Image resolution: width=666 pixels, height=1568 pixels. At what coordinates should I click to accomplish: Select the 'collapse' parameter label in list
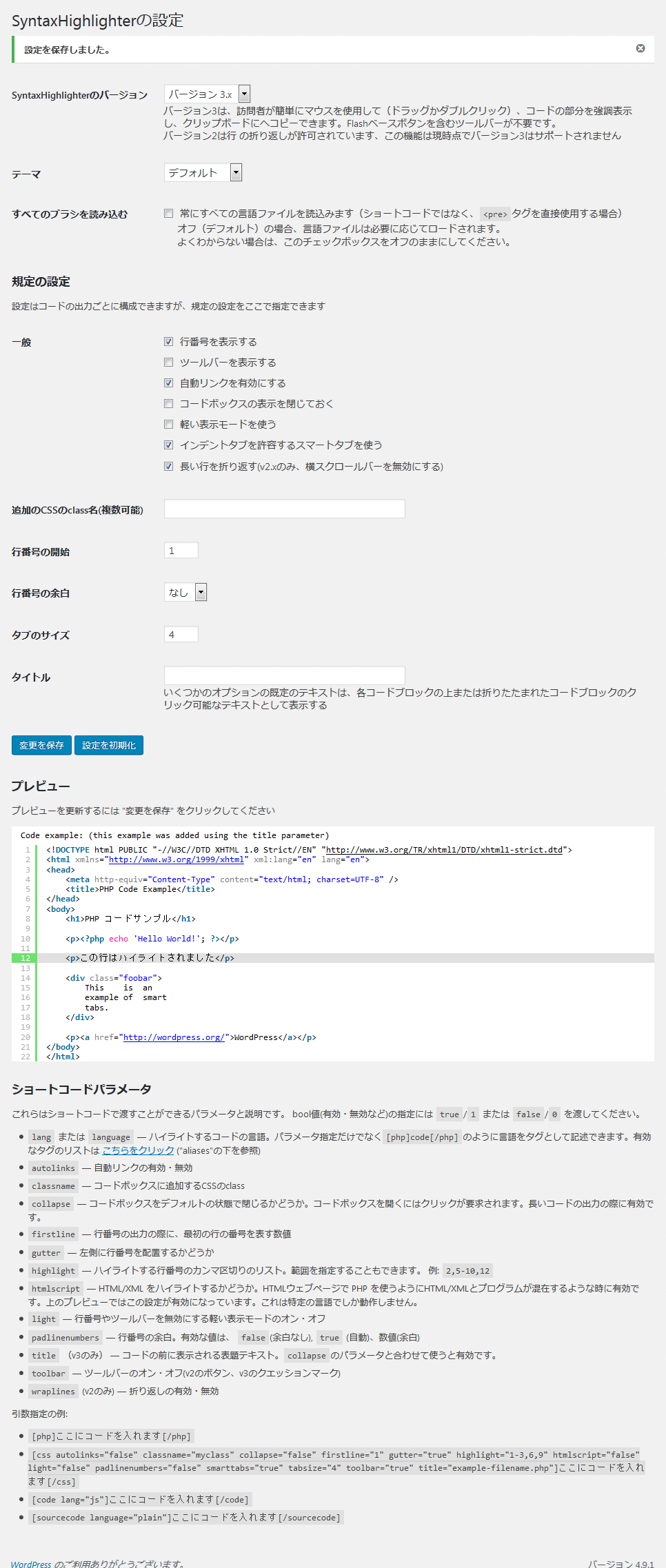pos(51,1204)
